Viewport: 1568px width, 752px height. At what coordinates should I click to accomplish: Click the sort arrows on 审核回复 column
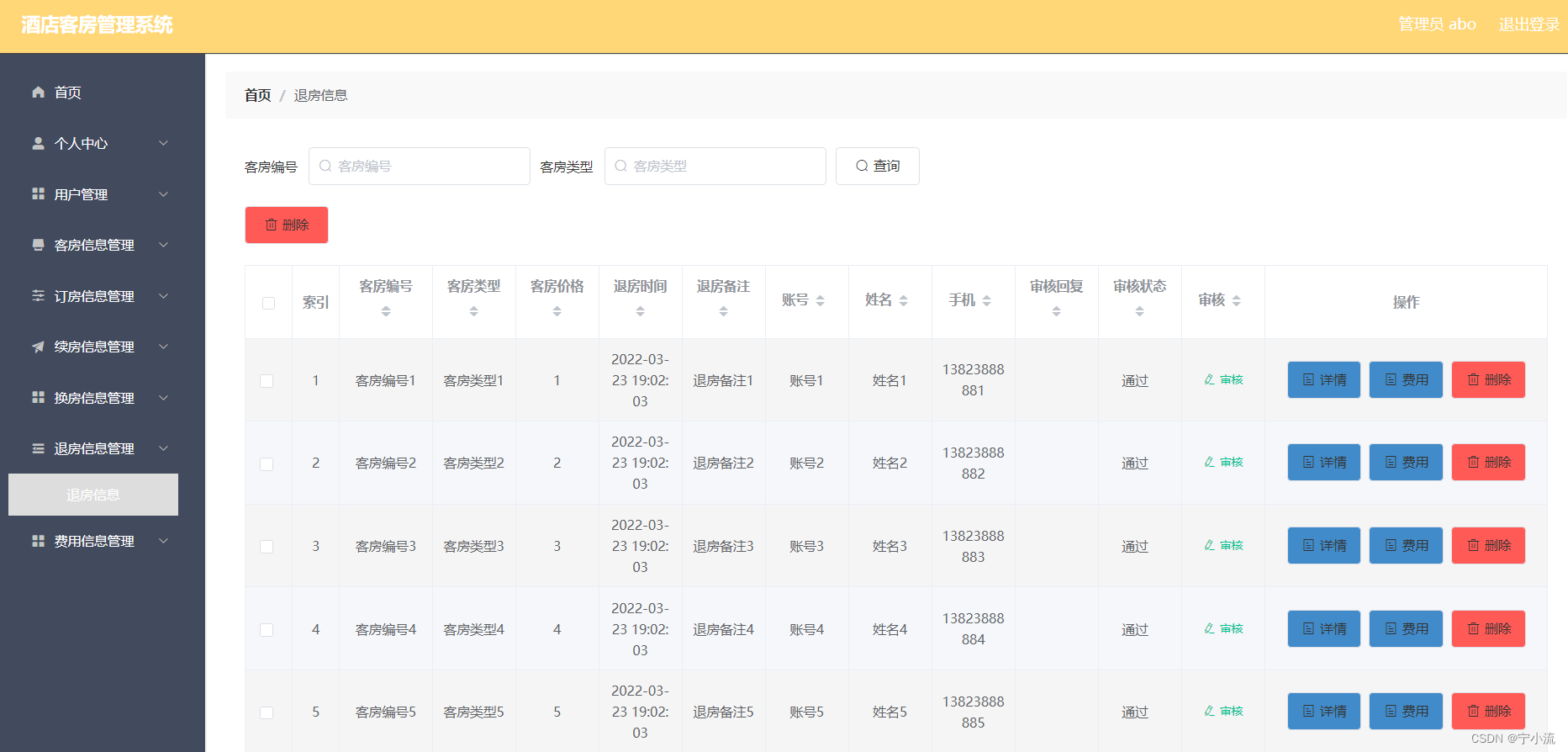(1056, 311)
